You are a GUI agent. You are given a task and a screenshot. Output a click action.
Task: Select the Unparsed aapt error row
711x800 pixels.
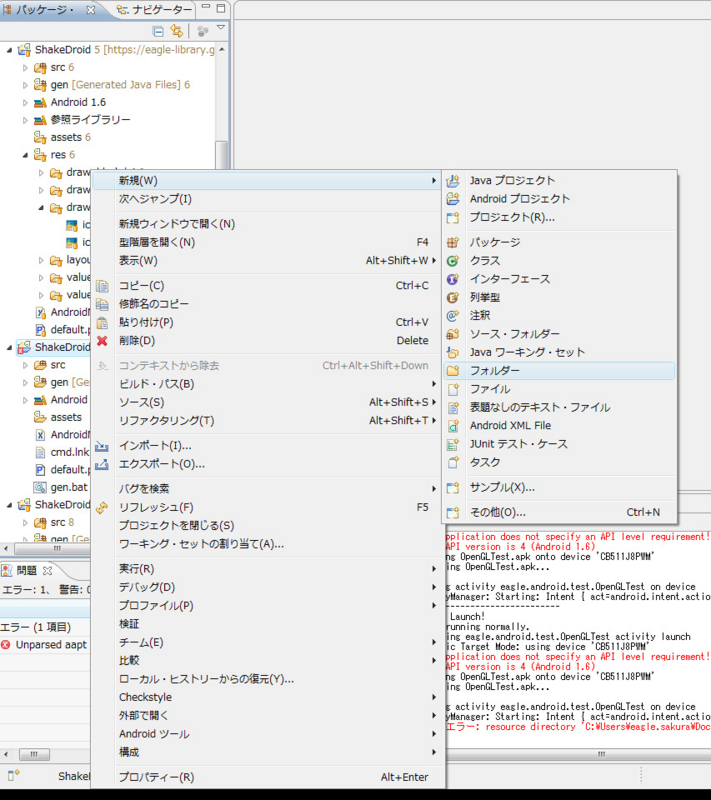tap(45, 645)
